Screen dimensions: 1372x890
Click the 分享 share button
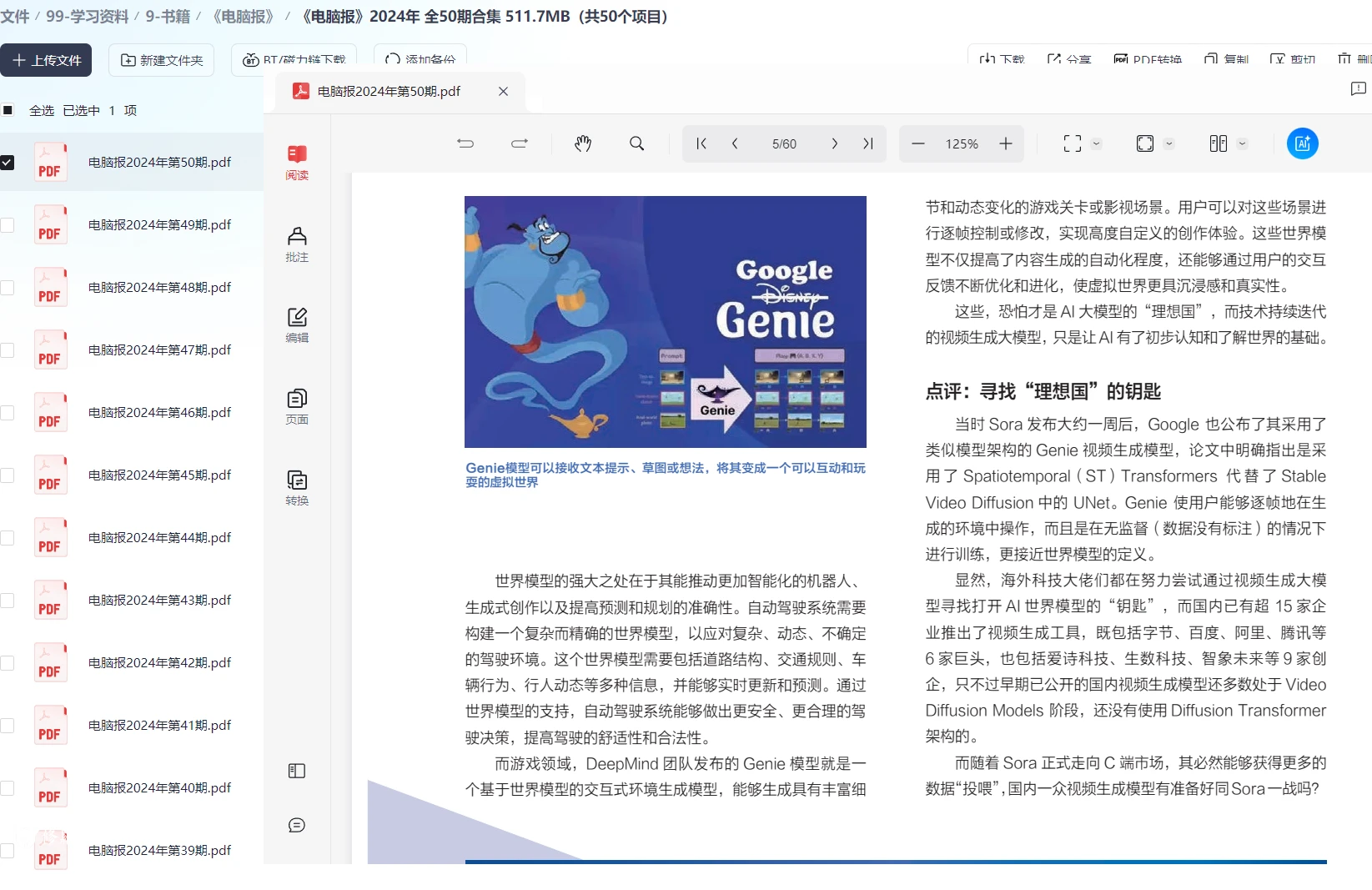pyautogui.click(x=1069, y=59)
